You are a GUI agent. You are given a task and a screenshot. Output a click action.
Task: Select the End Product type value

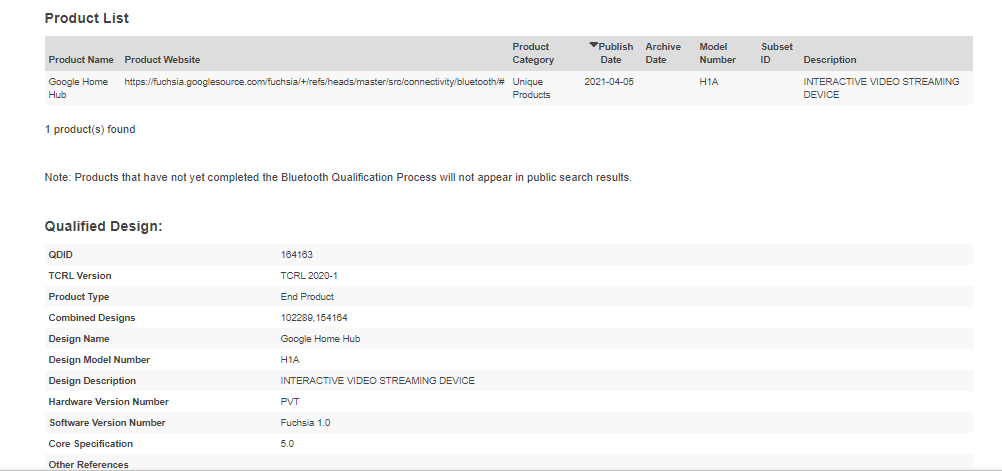pos(307,297)
